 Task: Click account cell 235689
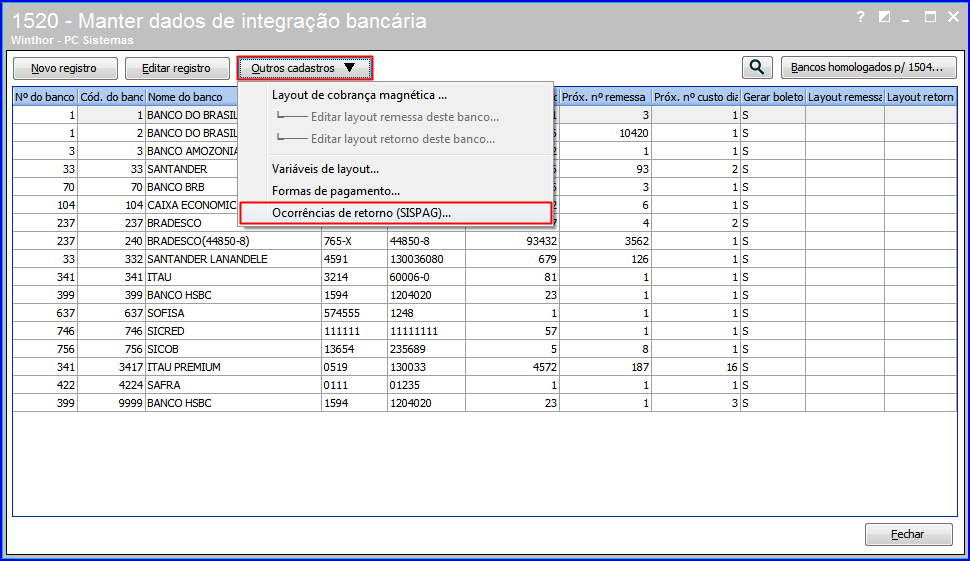[426, 349]
